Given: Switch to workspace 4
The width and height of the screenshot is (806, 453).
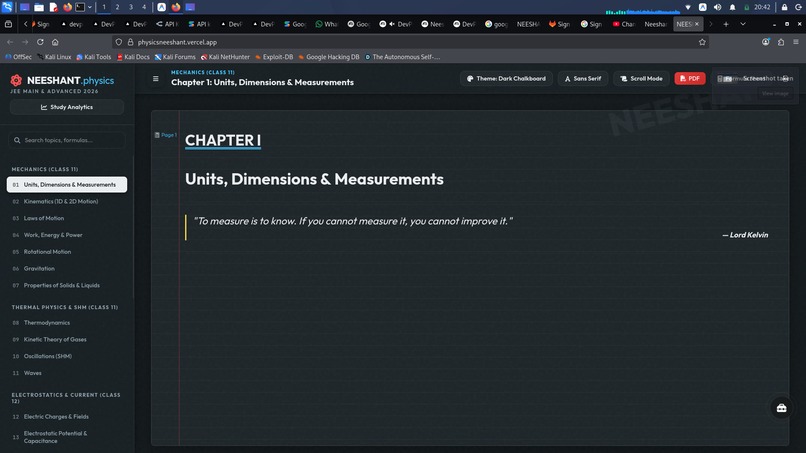Looking at the screenshot, I should [144, 7].
